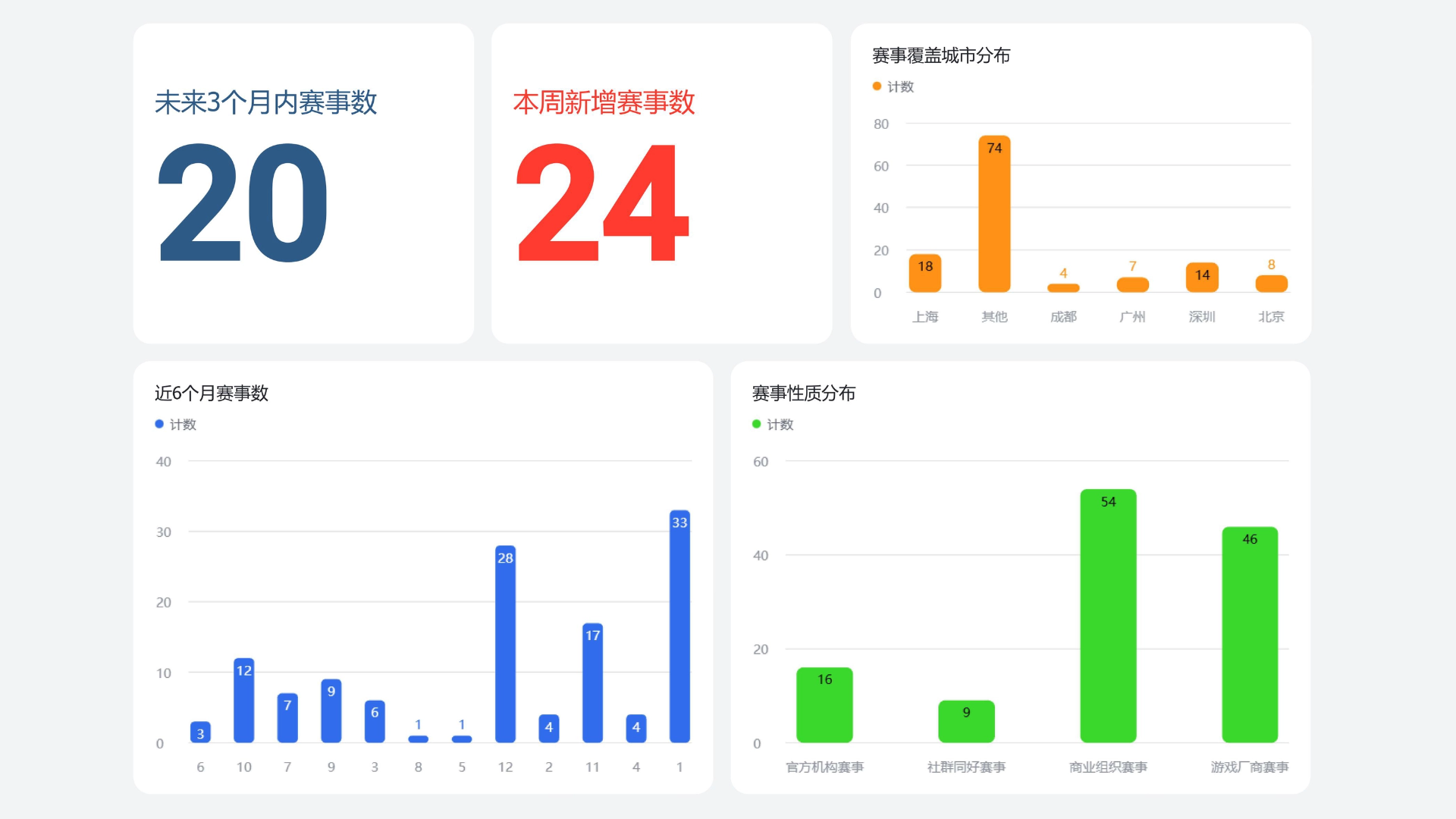Image resolution: width=1456 pixels, height=819 pixels.
Task: Click the 广州 bar showing 7
Action: point(1132,285)
